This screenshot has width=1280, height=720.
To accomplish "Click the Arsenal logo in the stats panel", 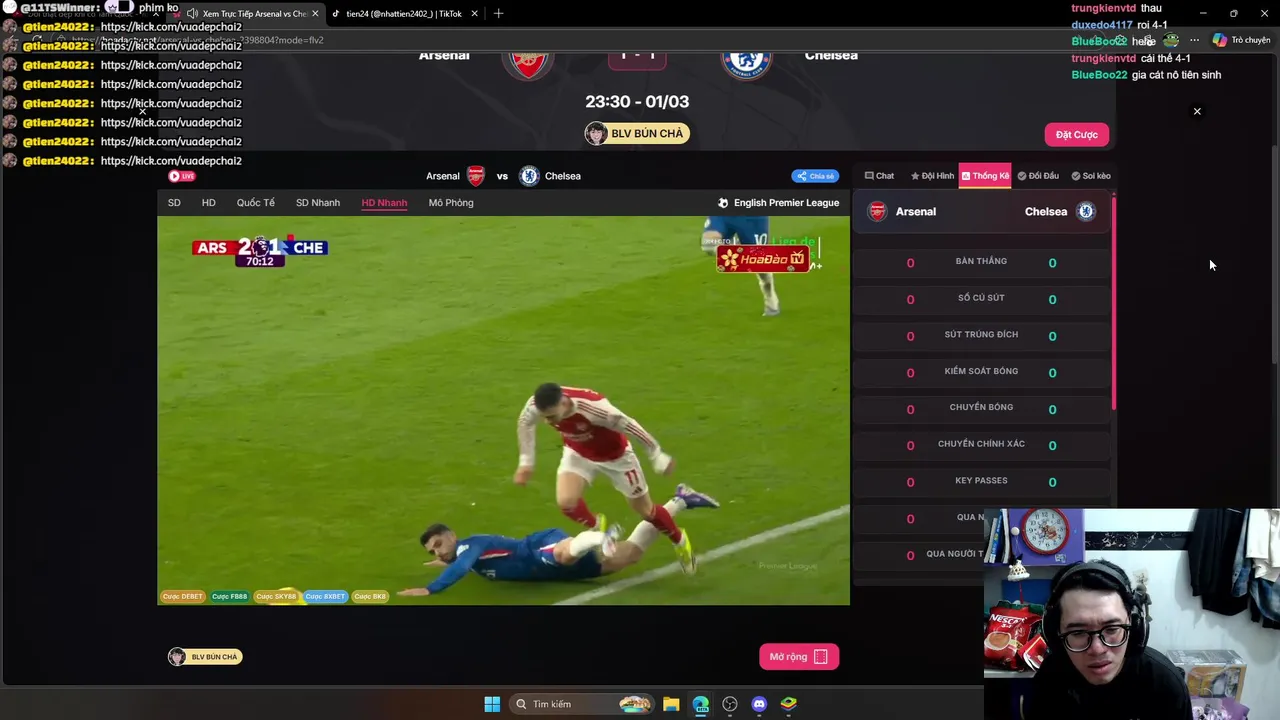I will coord(877,212).
